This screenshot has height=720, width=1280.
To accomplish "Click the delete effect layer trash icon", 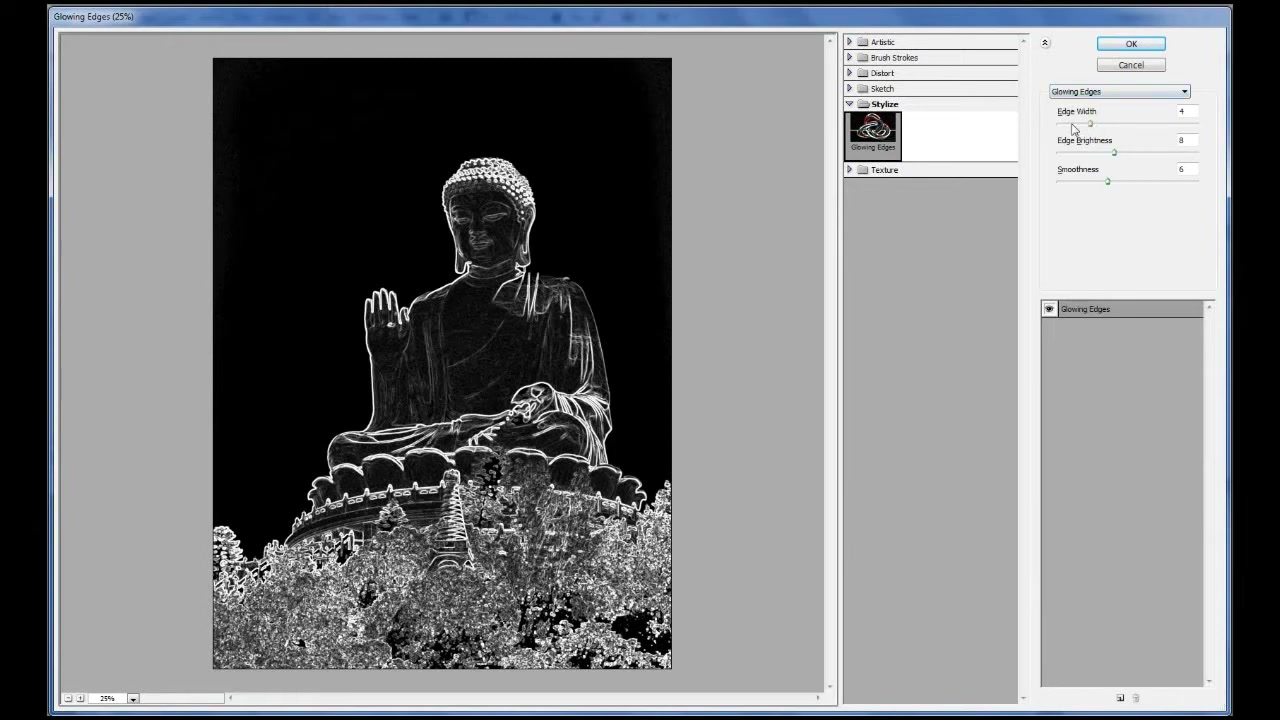I will (1136, 698).
